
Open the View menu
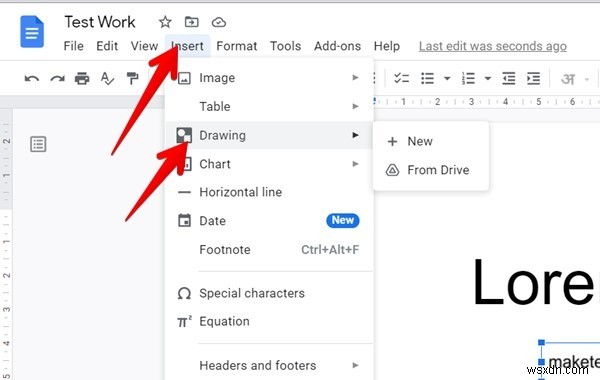tap(144, 46)
